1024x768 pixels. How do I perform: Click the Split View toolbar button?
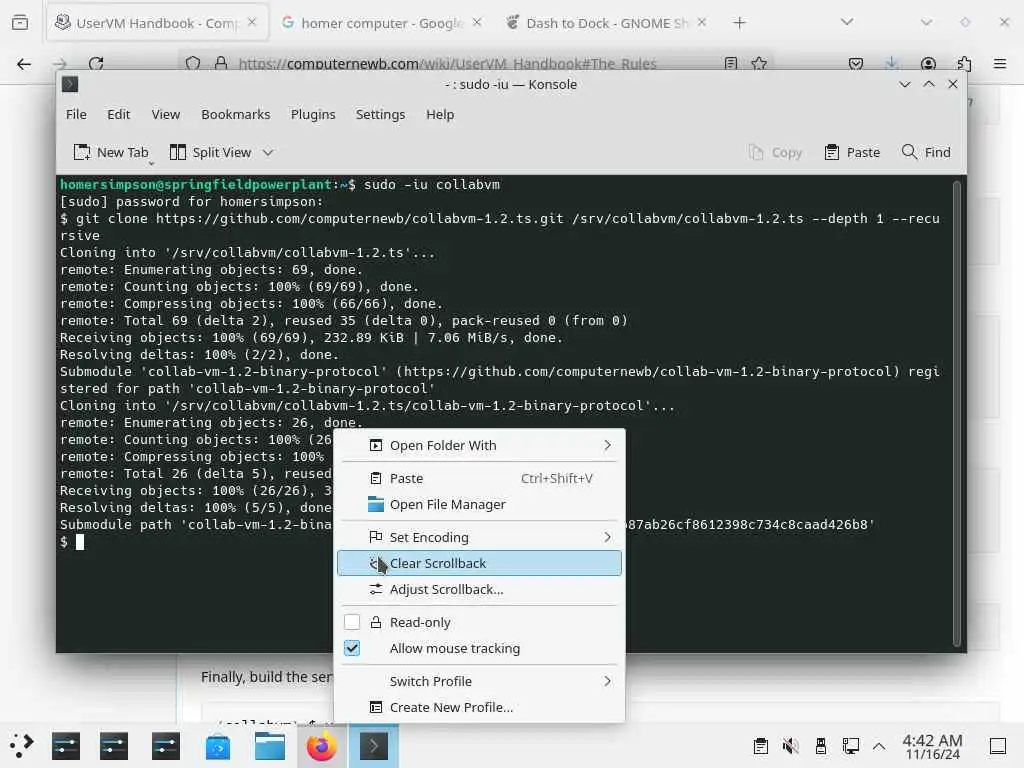pyautogui.click(x=210, y=152)
